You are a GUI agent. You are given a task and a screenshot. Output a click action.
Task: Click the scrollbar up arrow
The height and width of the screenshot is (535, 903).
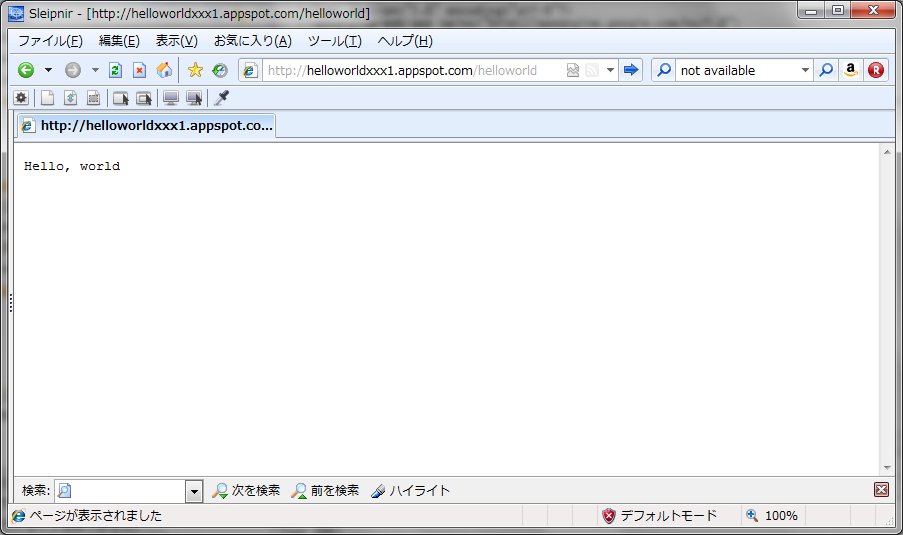887,152
